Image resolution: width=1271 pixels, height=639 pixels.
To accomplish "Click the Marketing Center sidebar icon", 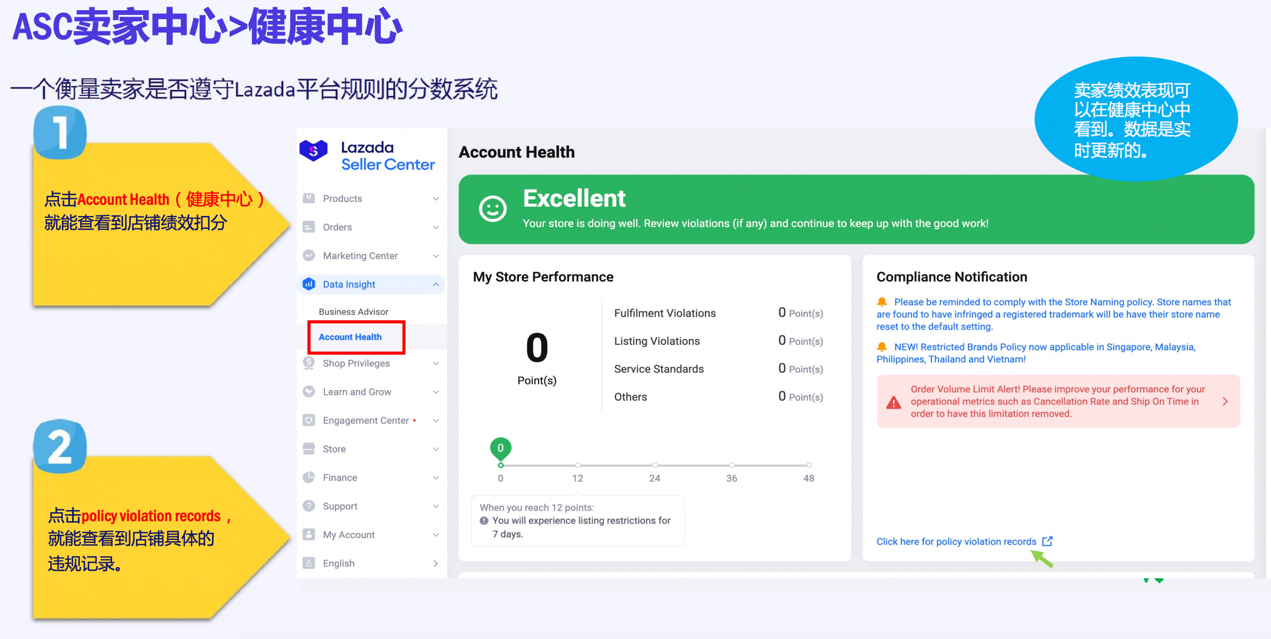I will pyautogui.click(x=309, y=256).
